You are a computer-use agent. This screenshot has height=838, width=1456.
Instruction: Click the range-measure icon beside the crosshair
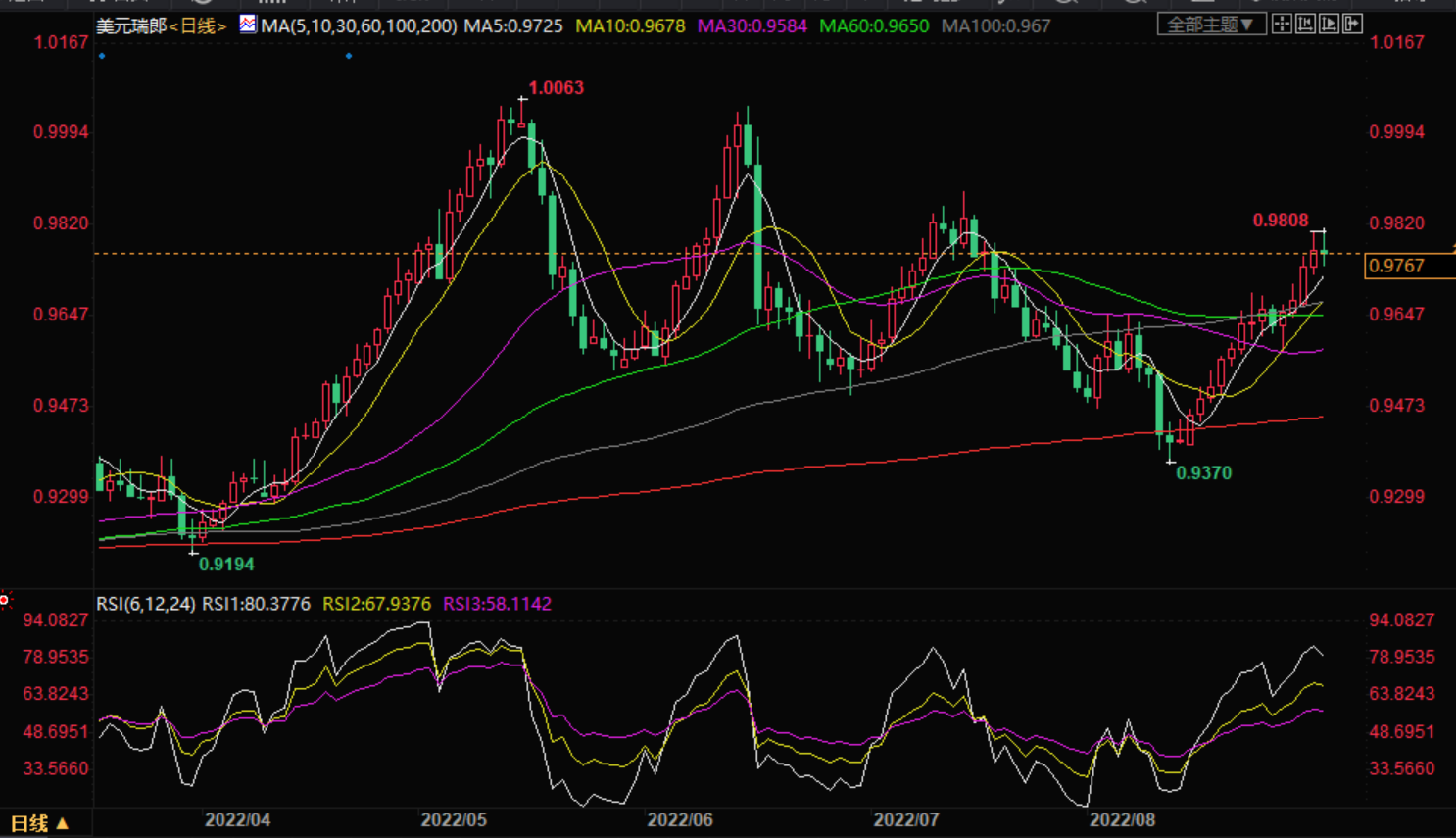(x=1305, y=25)
